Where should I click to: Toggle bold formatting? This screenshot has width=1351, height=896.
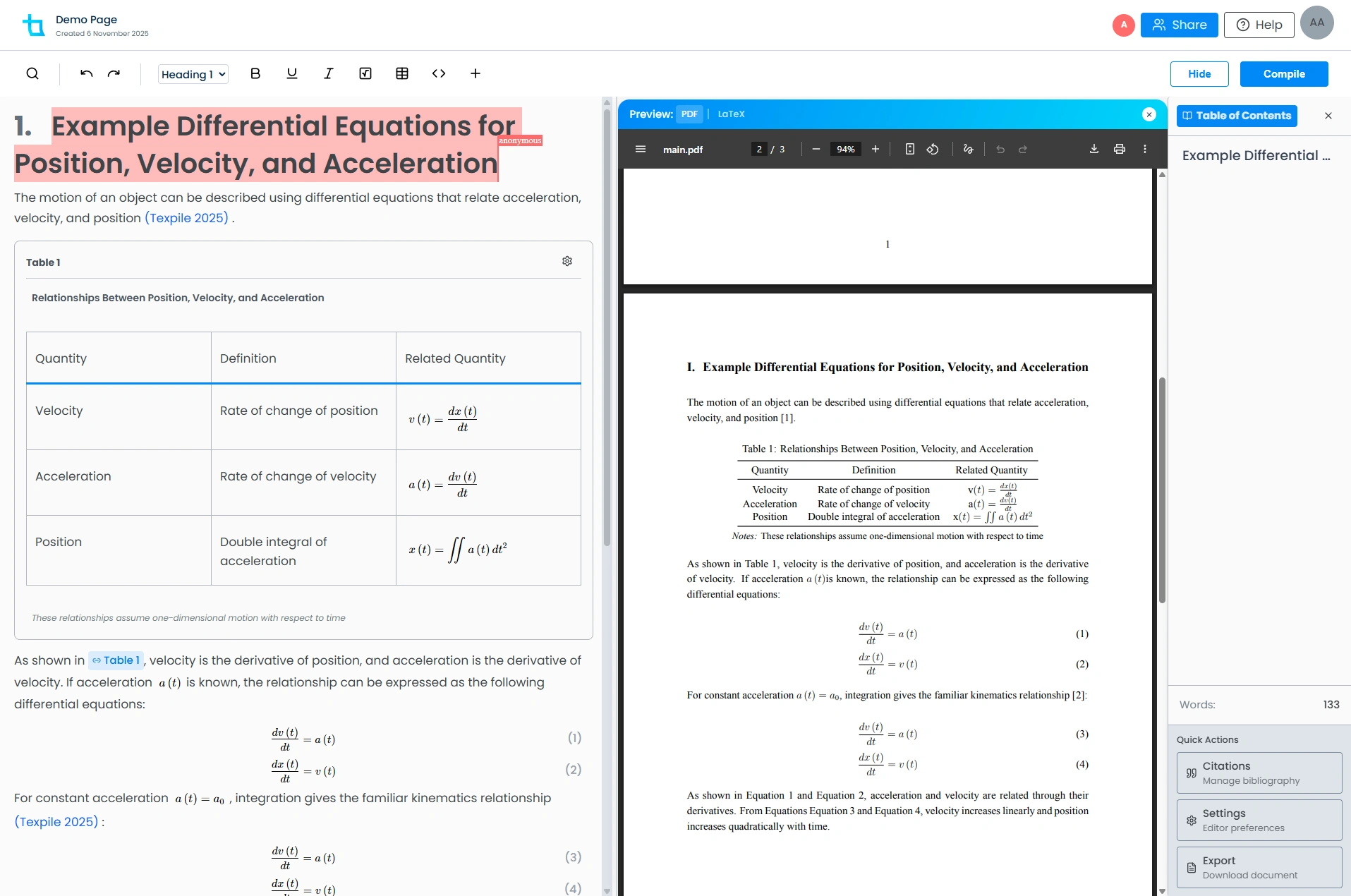click(x=255, y=73)
